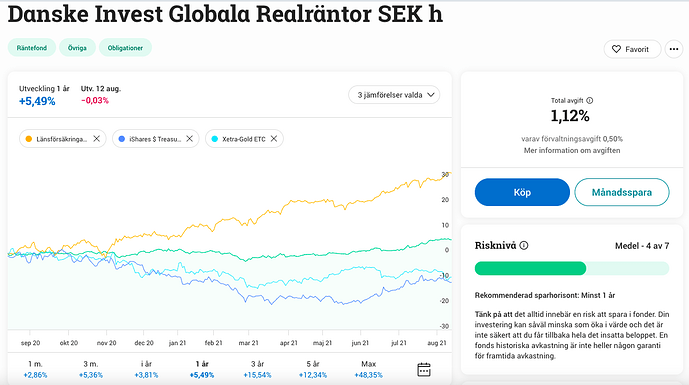This screenshot has width=689, height=385.
Task: Open the calendar date range picker
Action: (424, 370)
